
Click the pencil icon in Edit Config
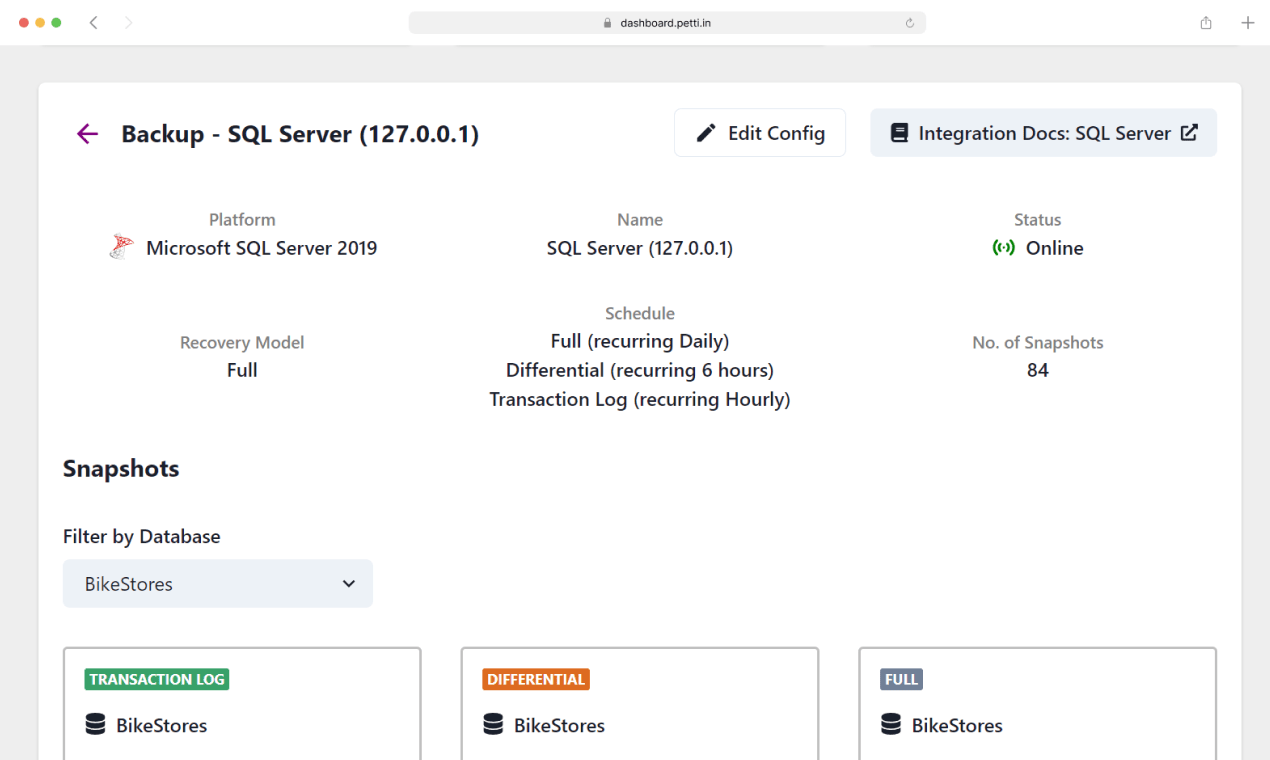tap(706, 133)
